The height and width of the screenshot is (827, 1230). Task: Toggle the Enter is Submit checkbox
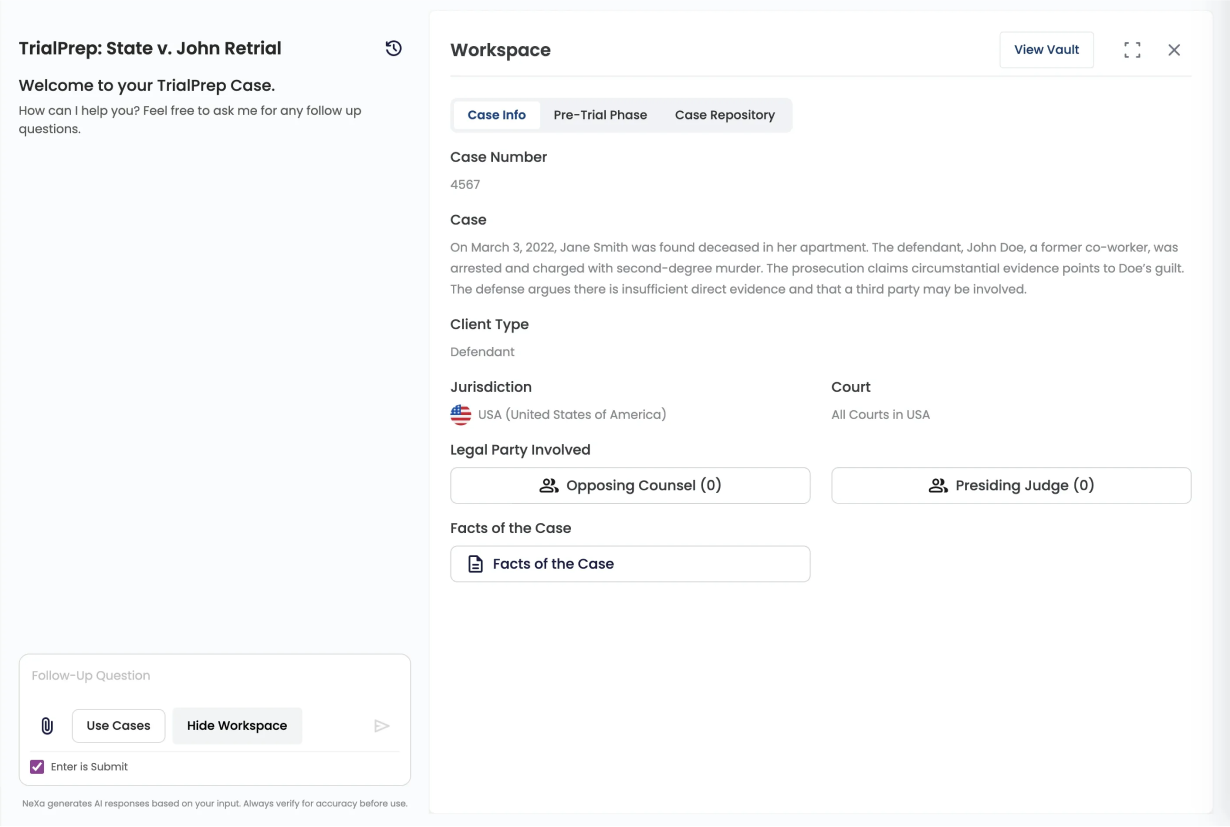[x=37, y=767]
